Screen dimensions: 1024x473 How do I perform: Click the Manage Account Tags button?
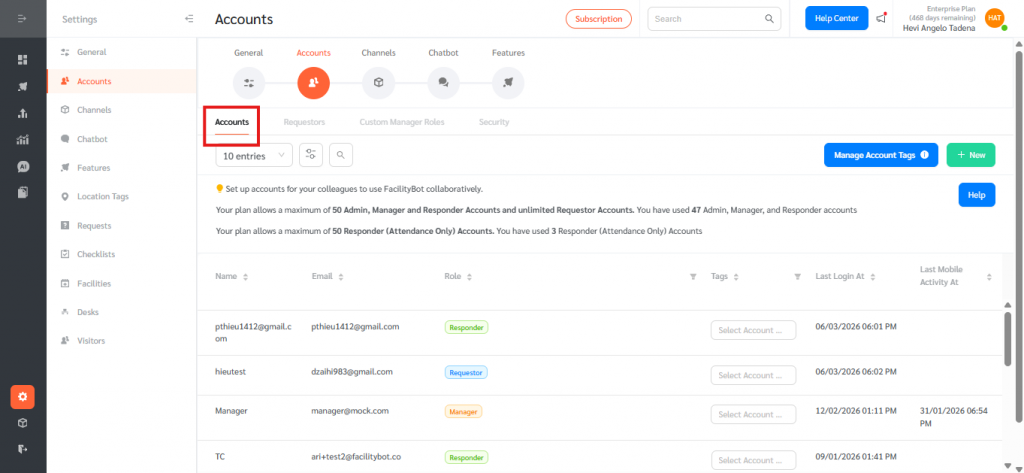pyautogui.click(x=880, y=155)
